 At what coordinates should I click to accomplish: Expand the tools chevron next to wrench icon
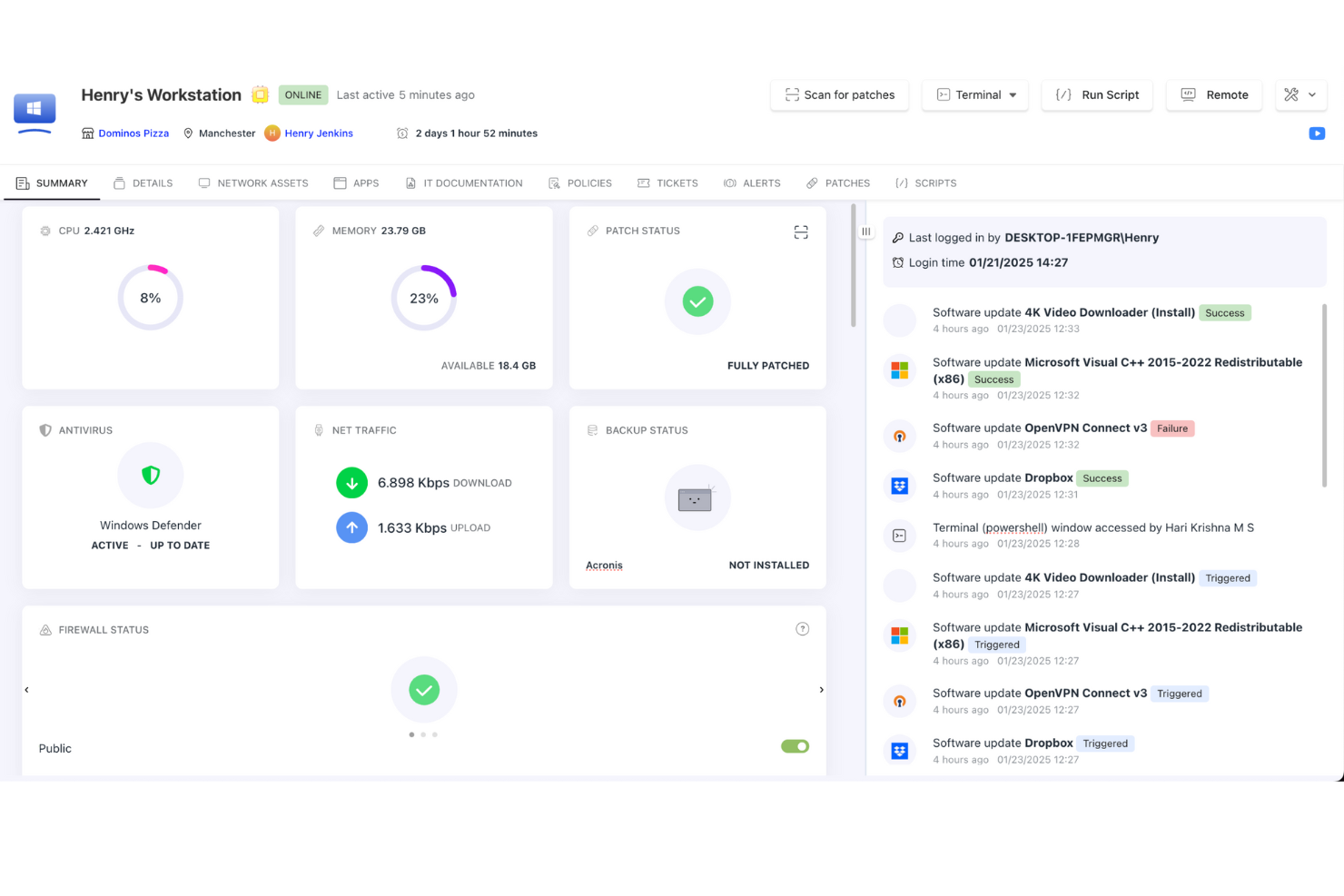point(1311,94)
